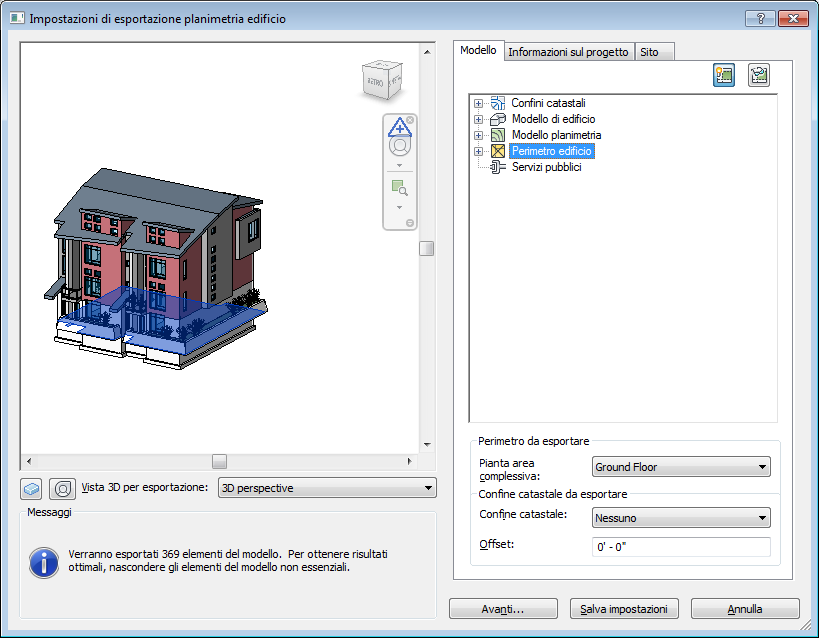Click the Offset input field

(681, 547)
